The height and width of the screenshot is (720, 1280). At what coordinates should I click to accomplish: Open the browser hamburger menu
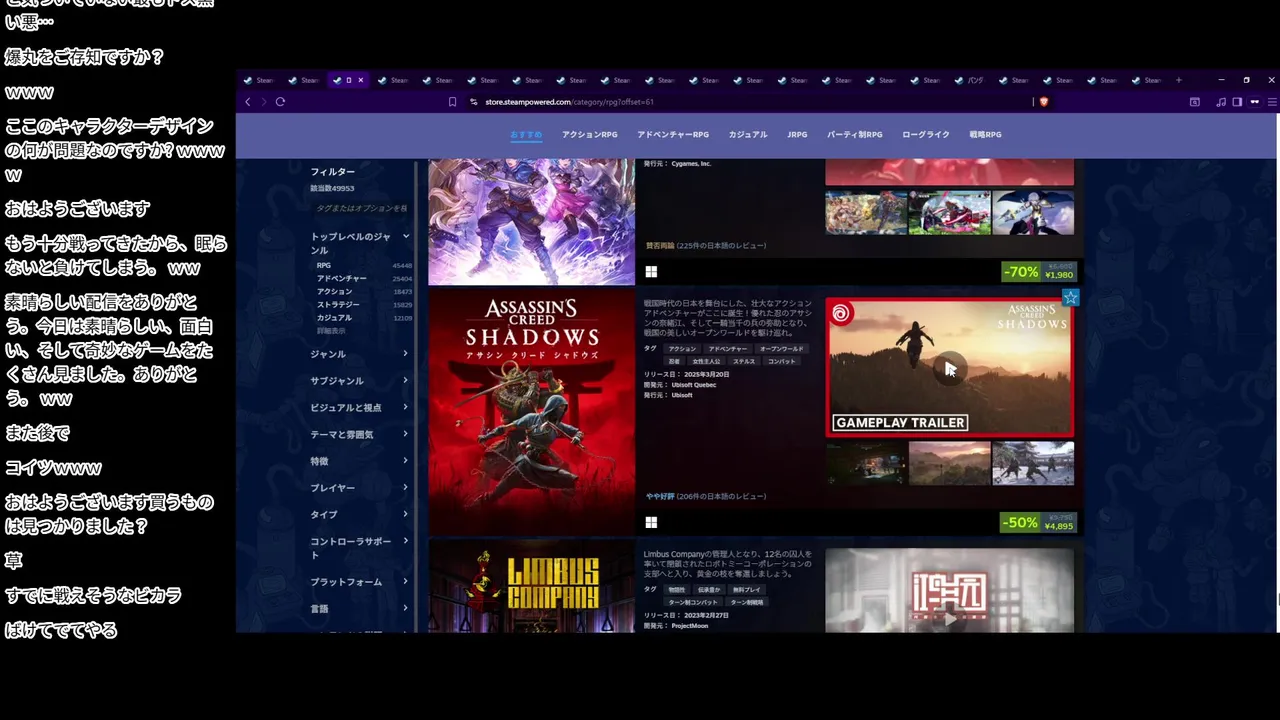click(x=1272, y=101)
